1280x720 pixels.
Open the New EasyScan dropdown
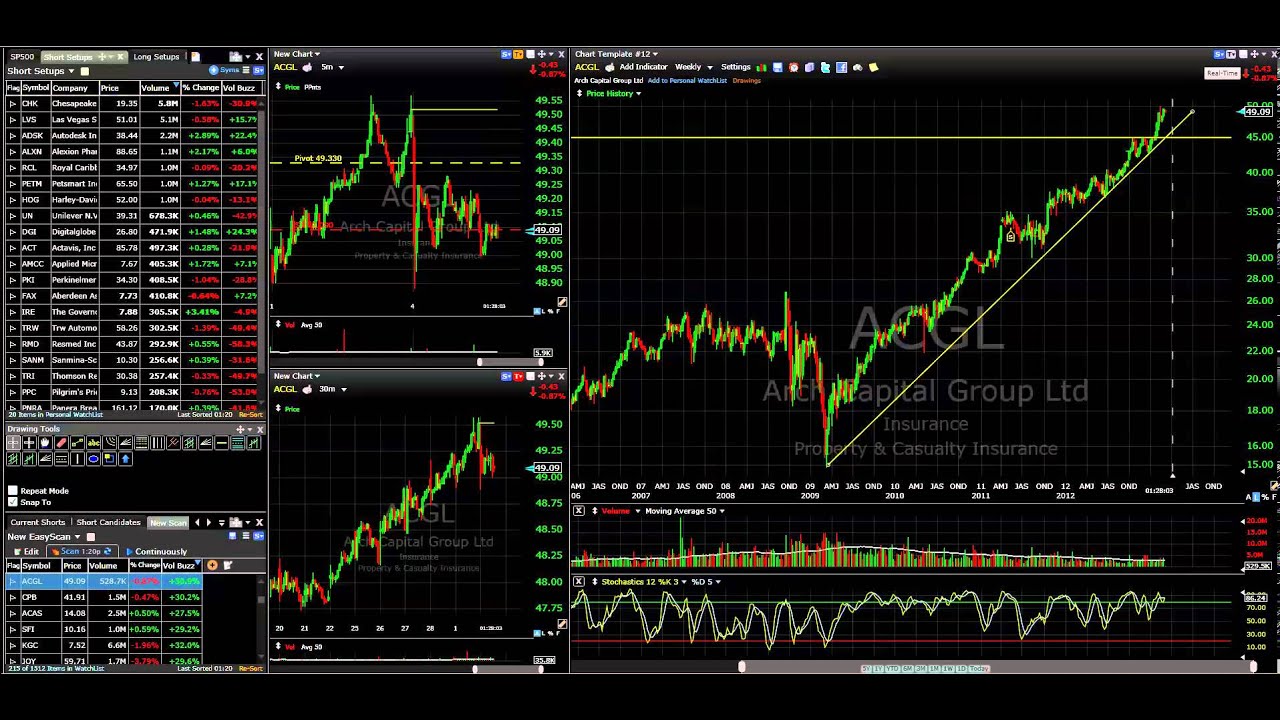click(77, 537)
